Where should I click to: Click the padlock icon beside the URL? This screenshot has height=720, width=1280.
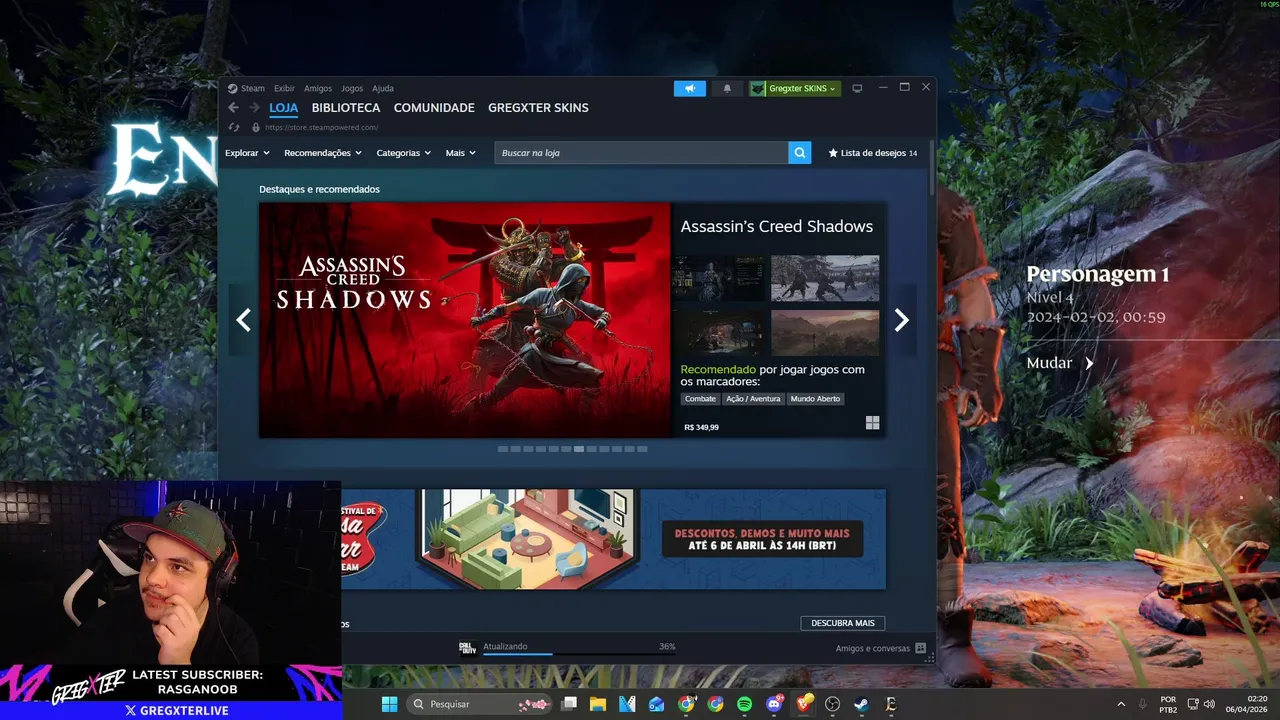256,127
